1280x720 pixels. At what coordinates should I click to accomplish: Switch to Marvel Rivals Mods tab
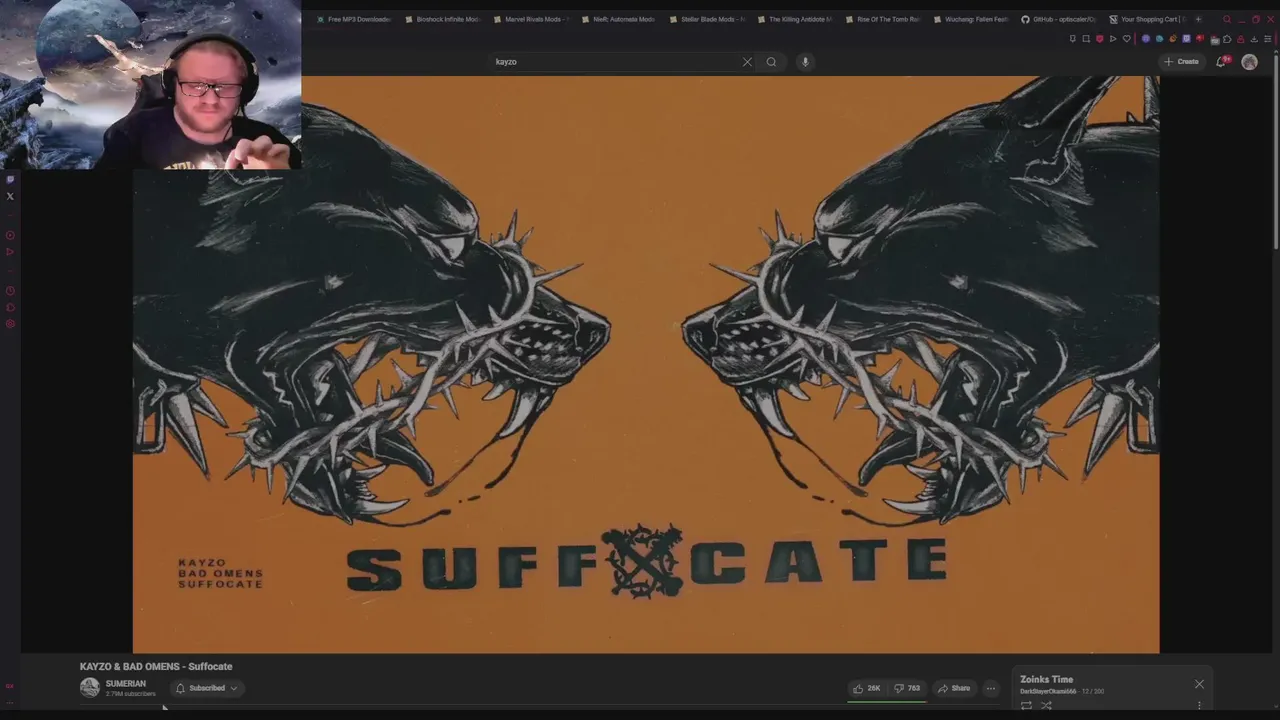coord(530,19)
